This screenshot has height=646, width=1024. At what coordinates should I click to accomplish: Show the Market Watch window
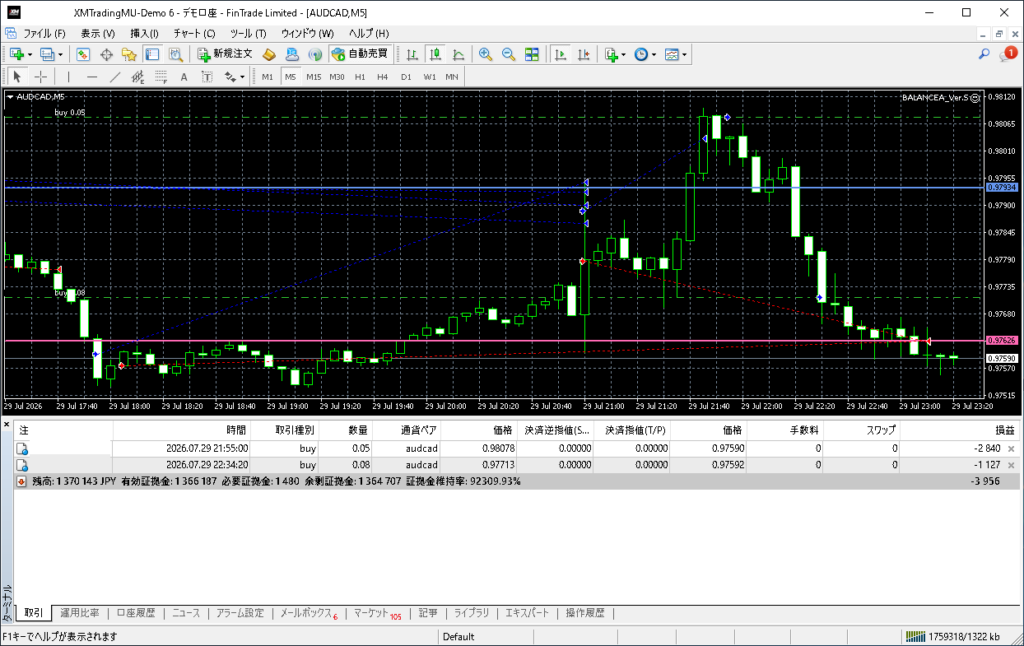(83, 54)
